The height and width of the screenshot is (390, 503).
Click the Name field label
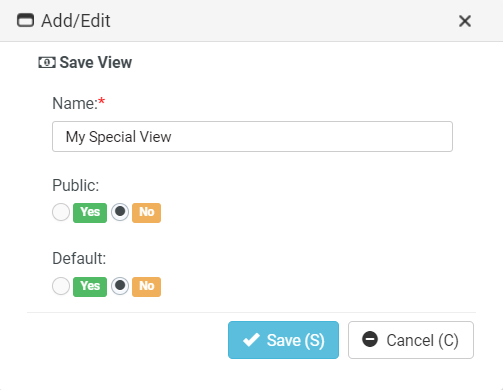[x=78, y=103]
